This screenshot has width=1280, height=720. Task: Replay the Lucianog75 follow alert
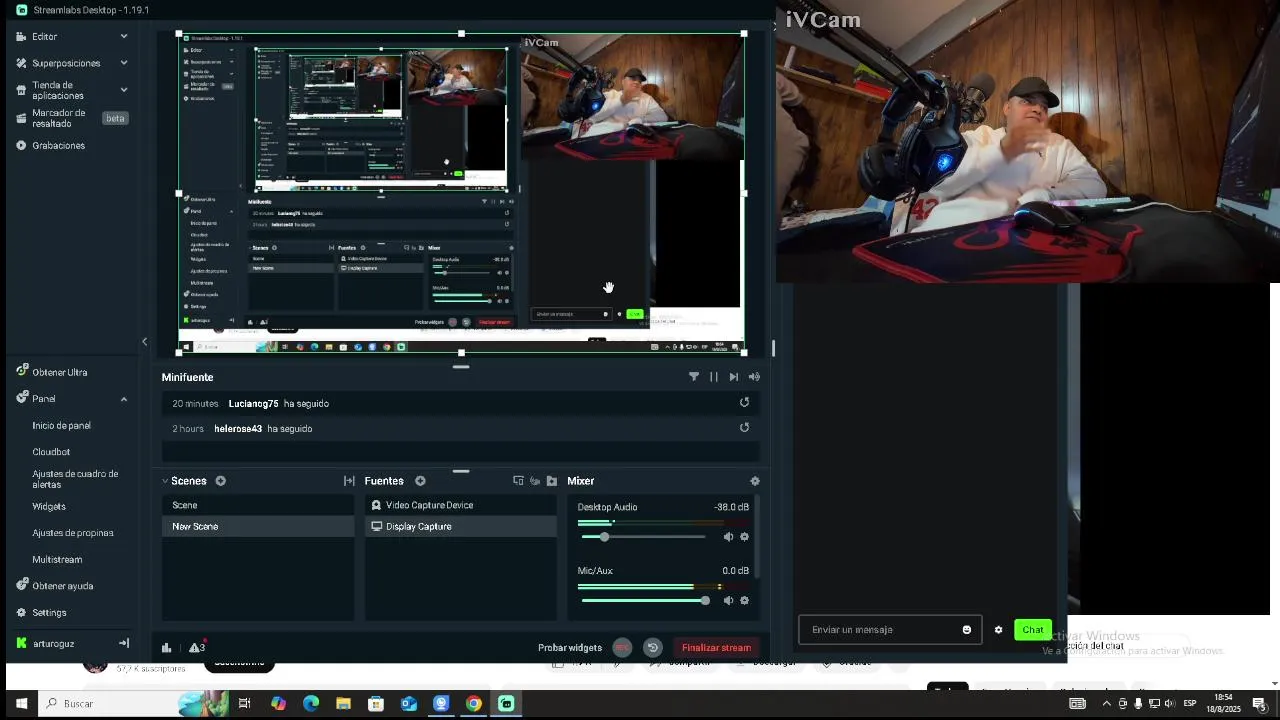coord(744,403)
